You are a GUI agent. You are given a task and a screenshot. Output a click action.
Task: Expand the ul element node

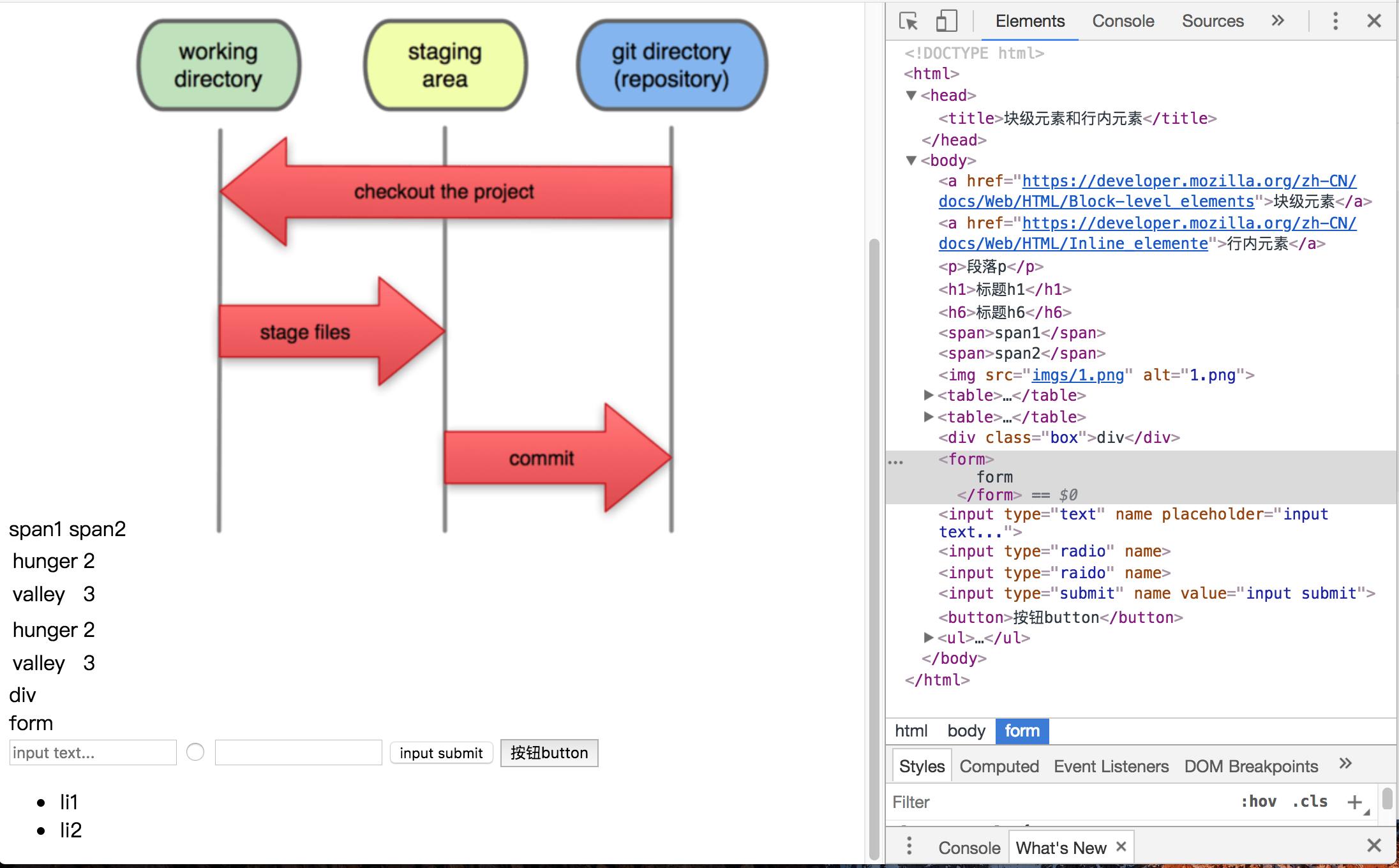point(929,638)
